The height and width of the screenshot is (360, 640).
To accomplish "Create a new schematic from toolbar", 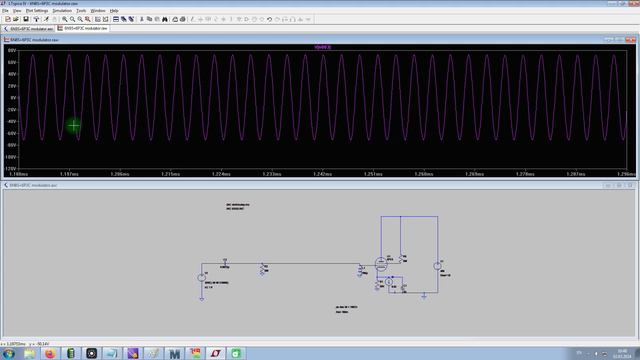I will click(x=8, y=19).
